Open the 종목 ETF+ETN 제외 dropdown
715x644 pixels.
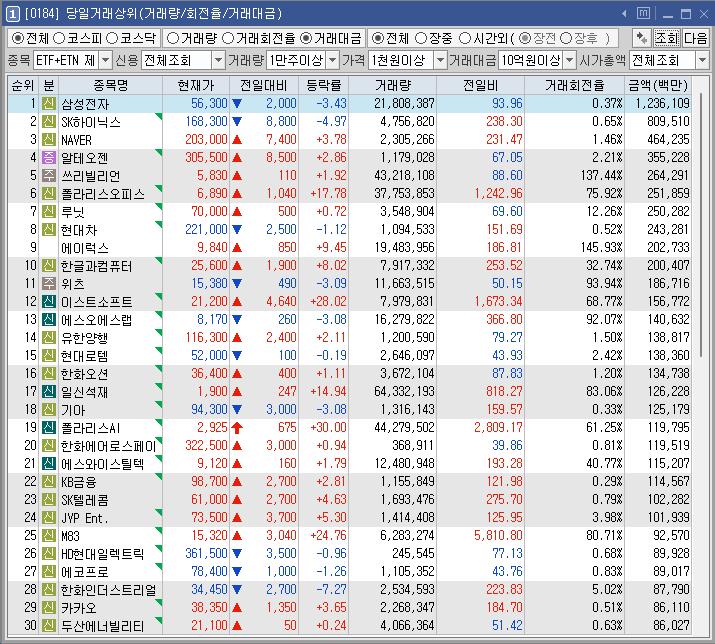click(105, 60)
